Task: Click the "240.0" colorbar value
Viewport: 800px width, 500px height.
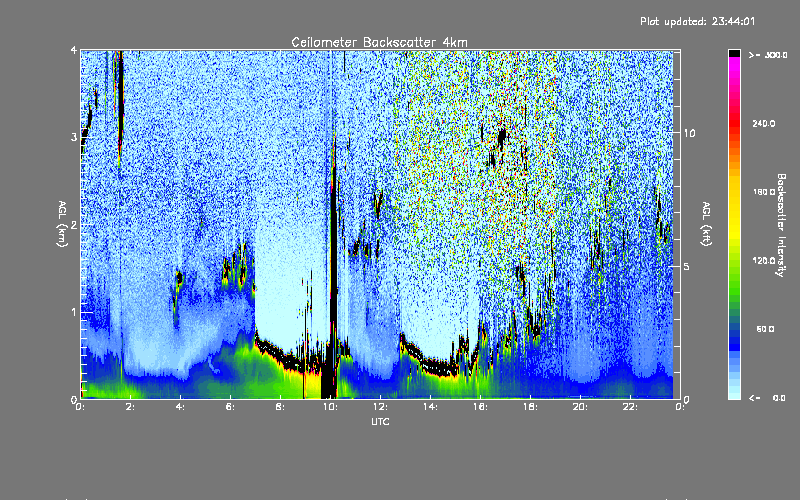Action: [764, 123]
